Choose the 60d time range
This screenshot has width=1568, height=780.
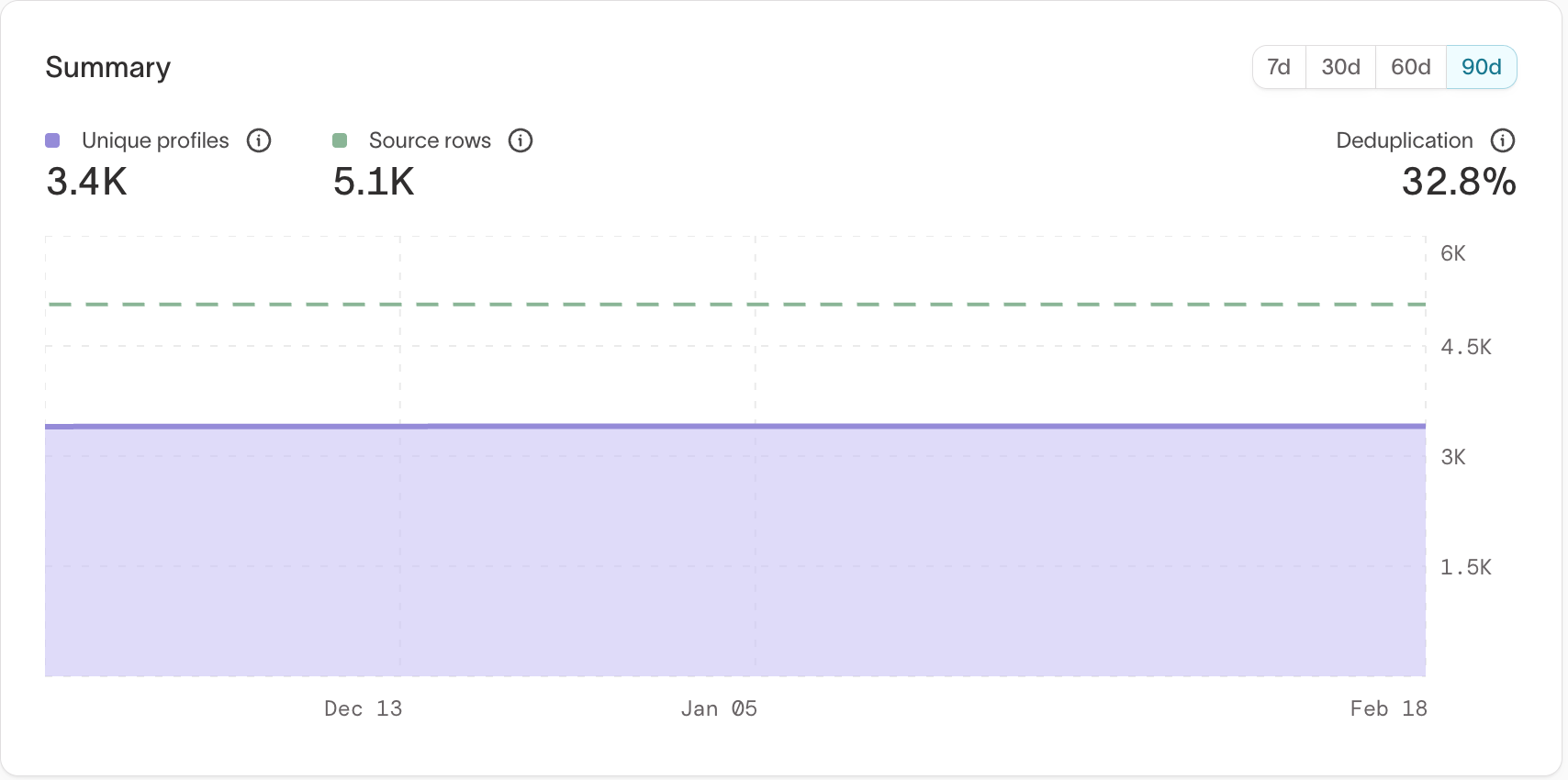1410,67
